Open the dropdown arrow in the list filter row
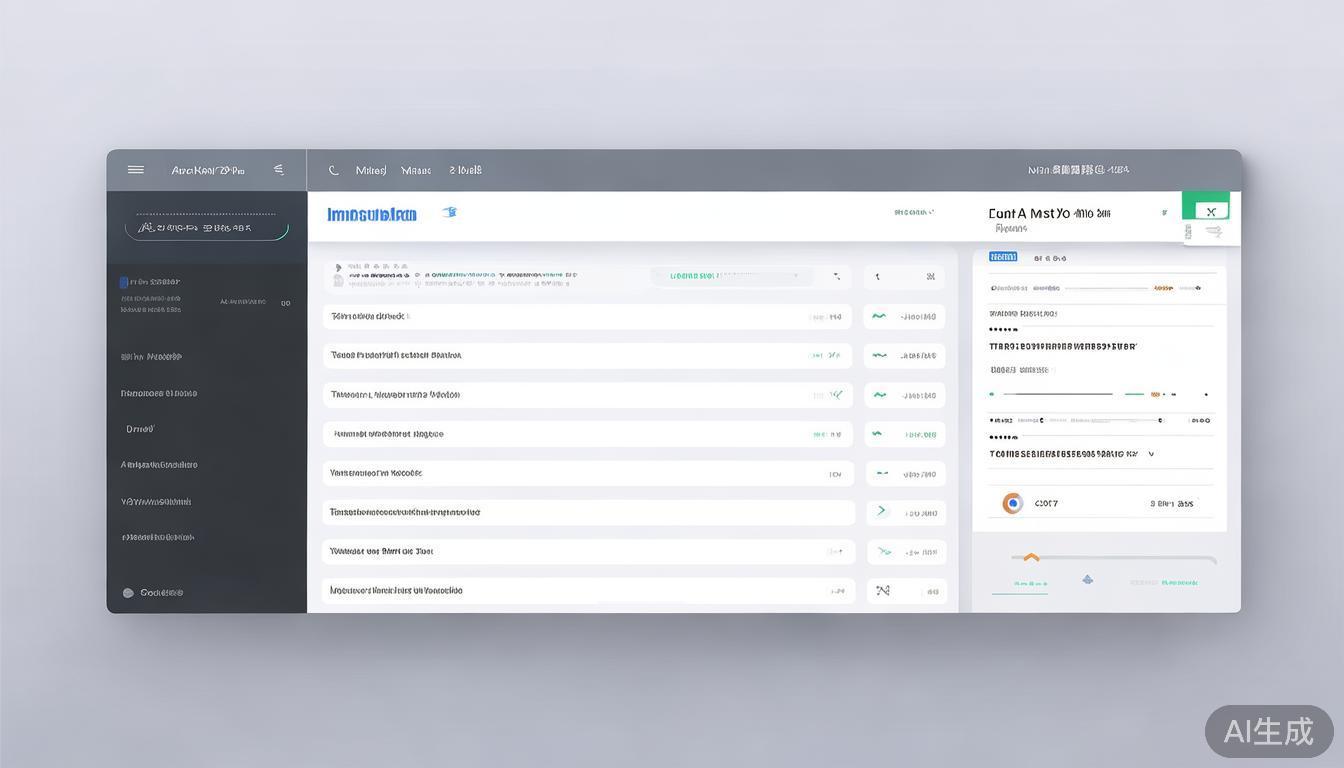 point(837,276)
